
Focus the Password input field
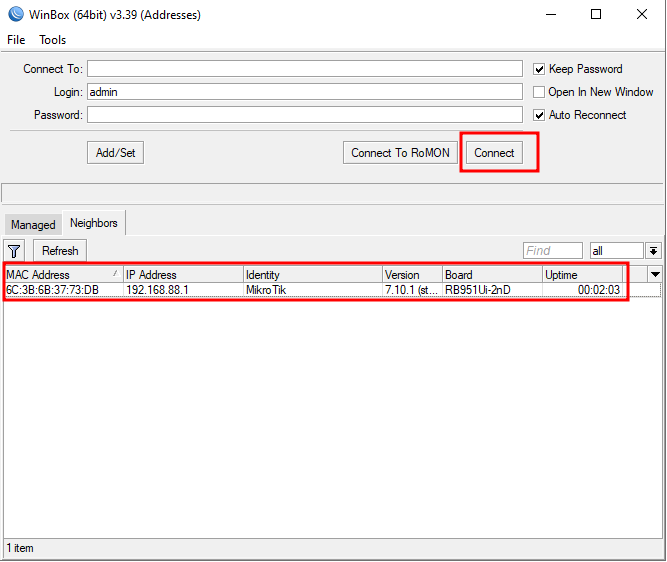click(304, 115)
